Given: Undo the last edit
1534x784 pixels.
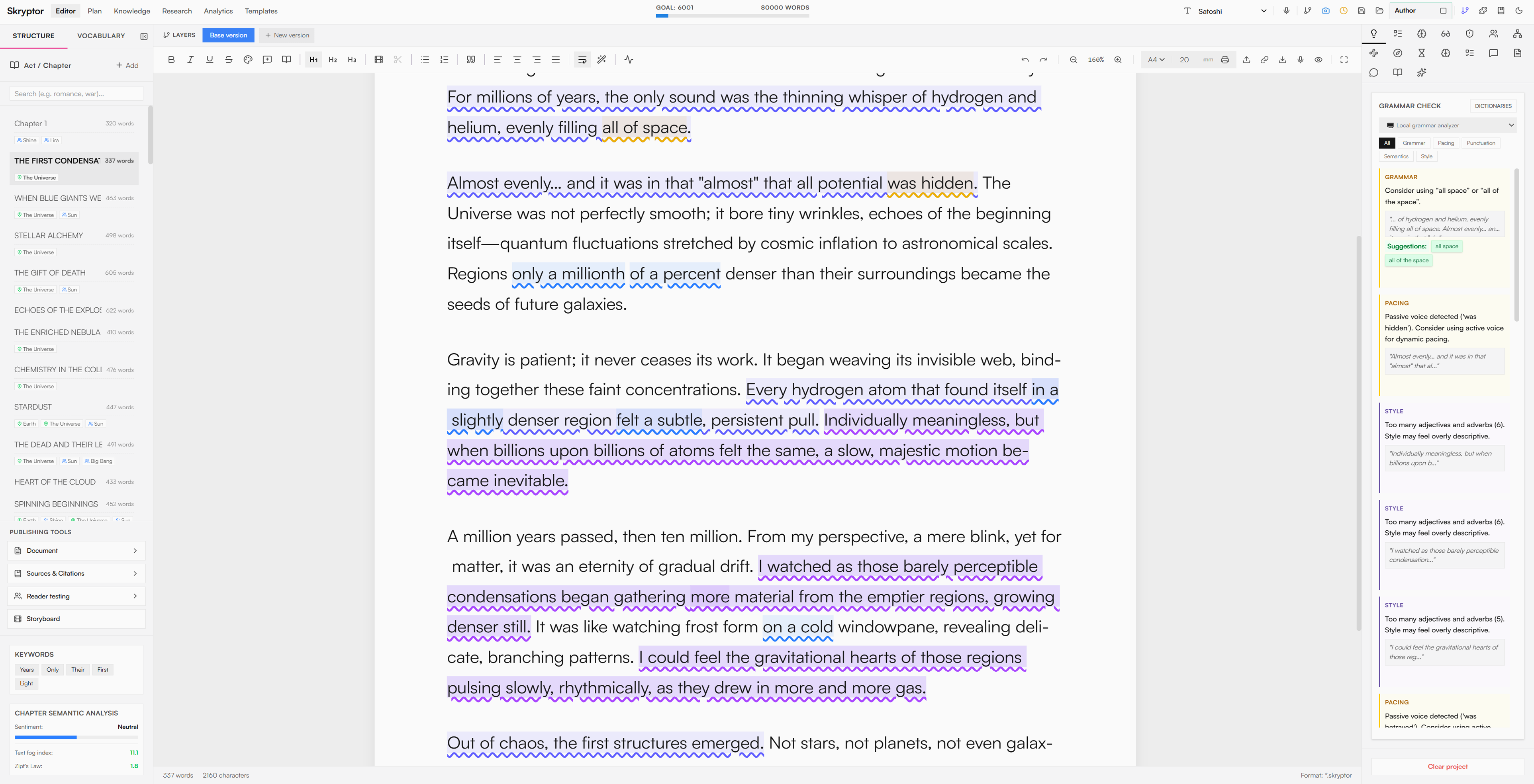Looking at the screenshot, I should (x=1025, y=60).
